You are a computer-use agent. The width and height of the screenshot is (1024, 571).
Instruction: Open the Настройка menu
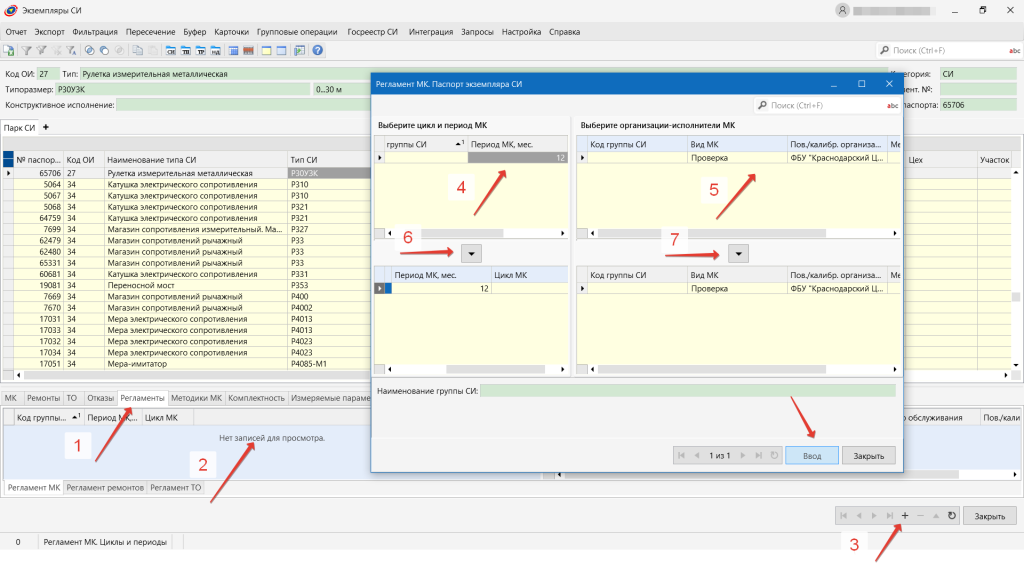pyautogui.click(x=521, y=31)
